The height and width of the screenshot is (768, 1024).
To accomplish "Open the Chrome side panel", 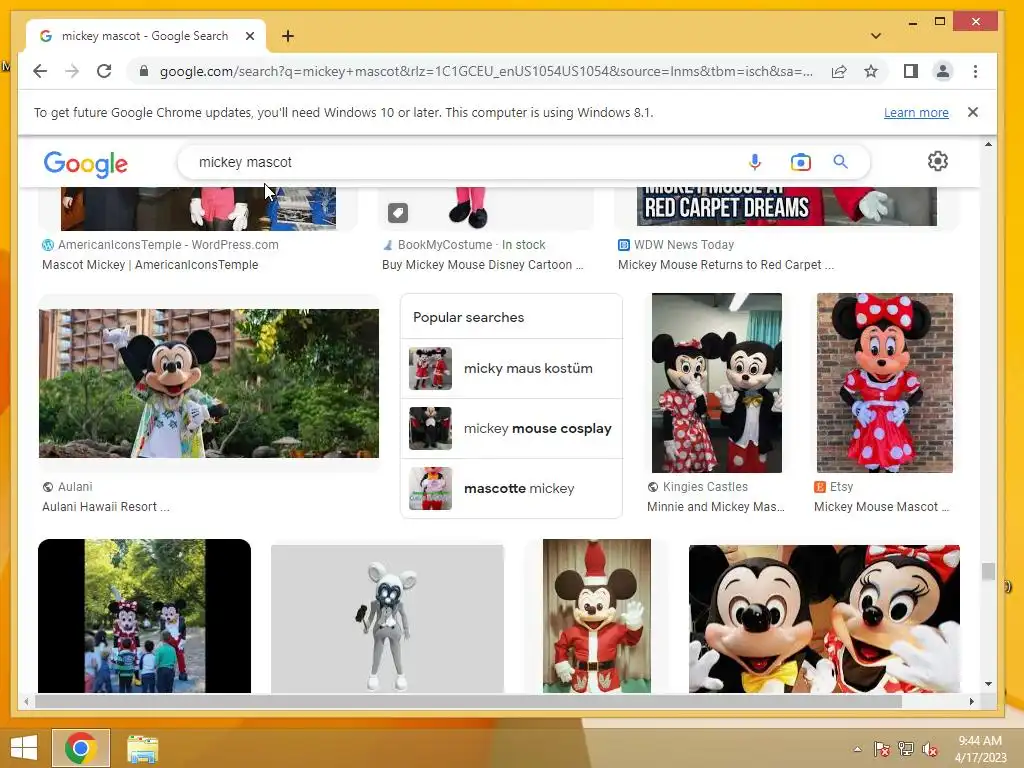I will [x=910, y=71].
